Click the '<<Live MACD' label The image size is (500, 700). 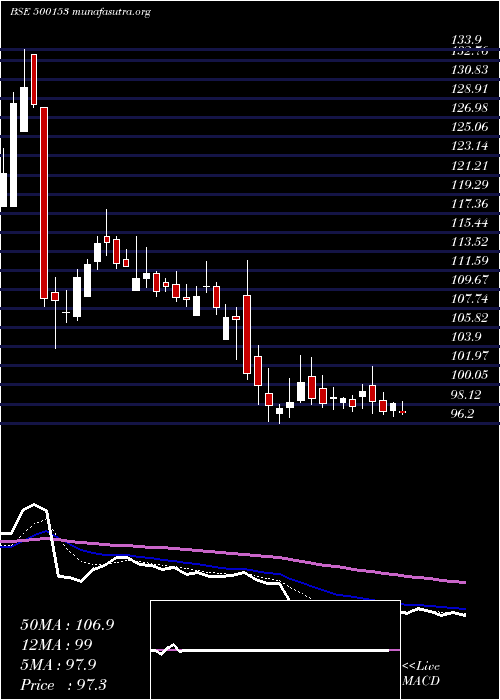[421, 674]
